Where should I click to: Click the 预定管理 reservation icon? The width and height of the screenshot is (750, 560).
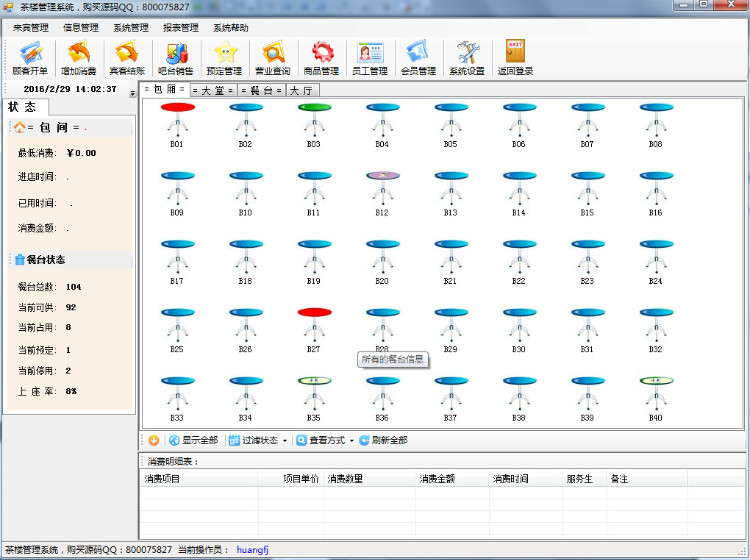coord(223,58)
